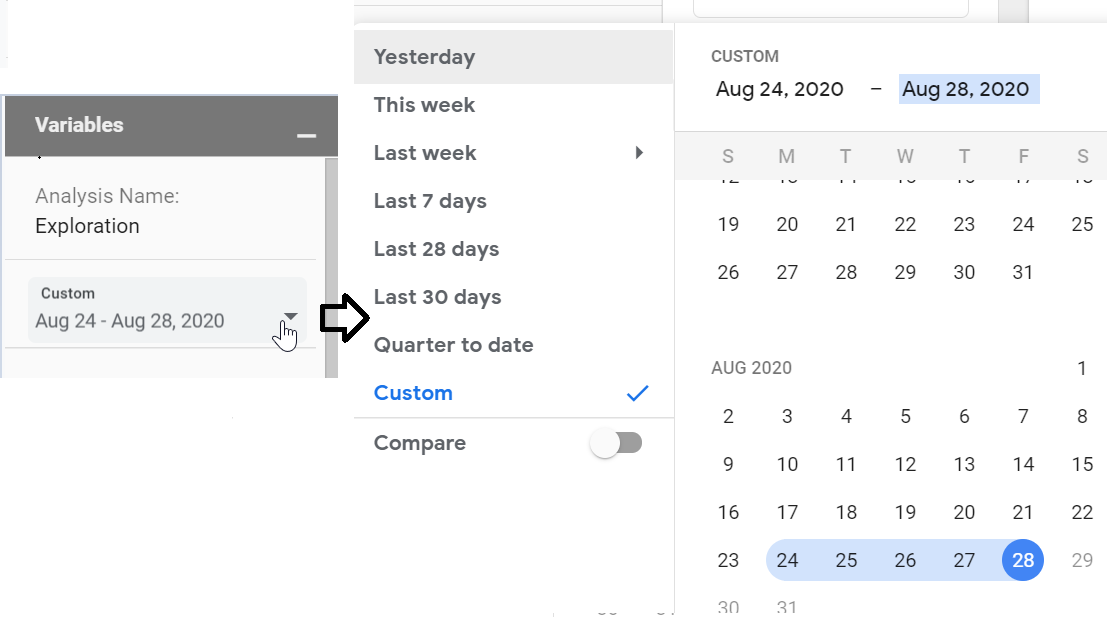Choose Last 30 days preset
This screenshot has width=1107, height=617.
[437, 297]
